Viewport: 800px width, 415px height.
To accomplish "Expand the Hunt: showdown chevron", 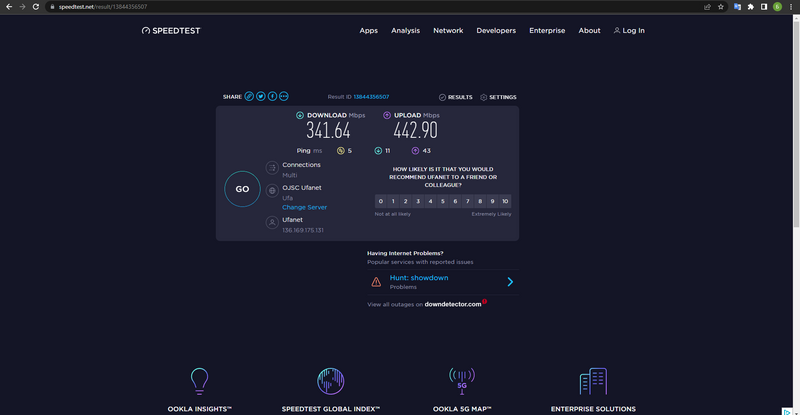I will (510, 282).
